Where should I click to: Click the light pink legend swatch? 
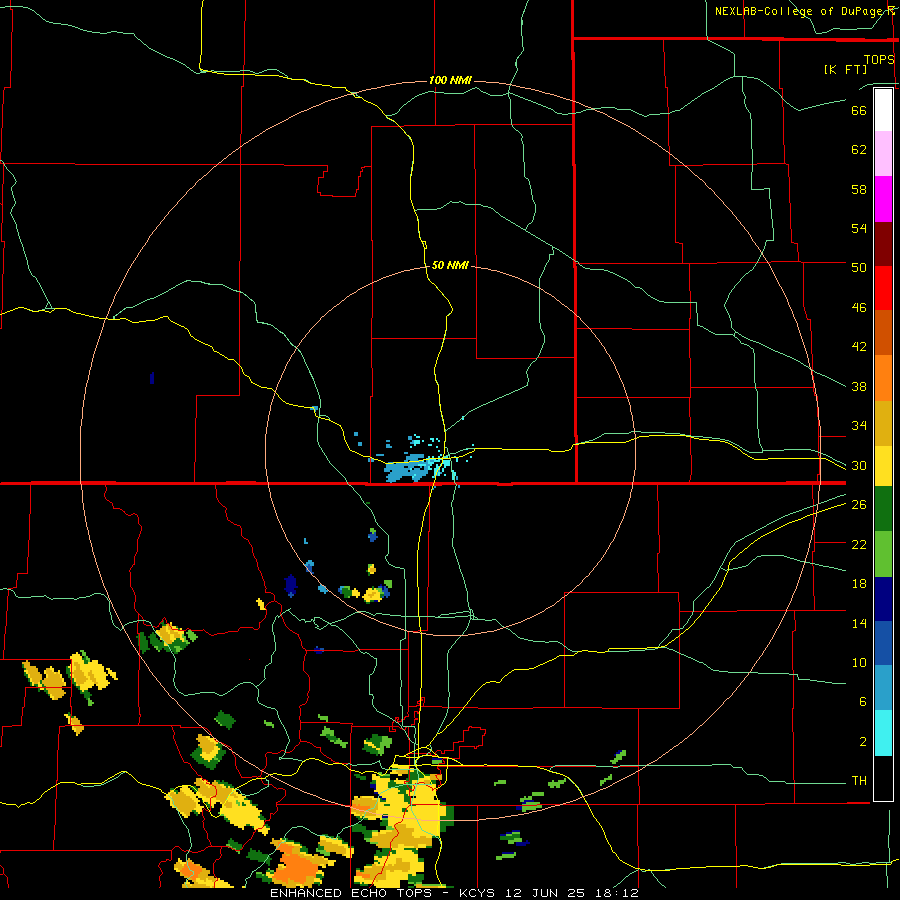click(x=883, y=153)
